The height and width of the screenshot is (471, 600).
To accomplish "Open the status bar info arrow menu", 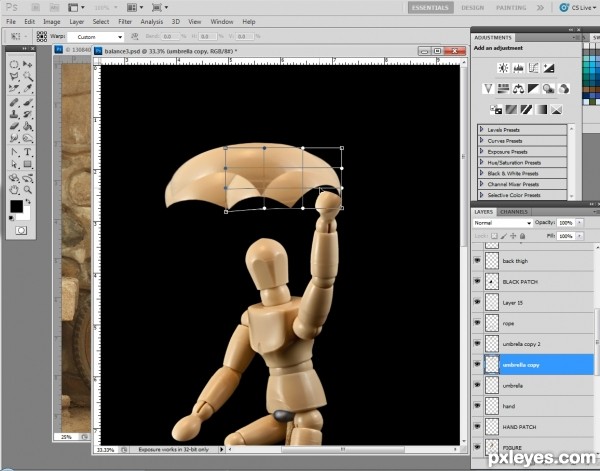I will click(221, 449).
